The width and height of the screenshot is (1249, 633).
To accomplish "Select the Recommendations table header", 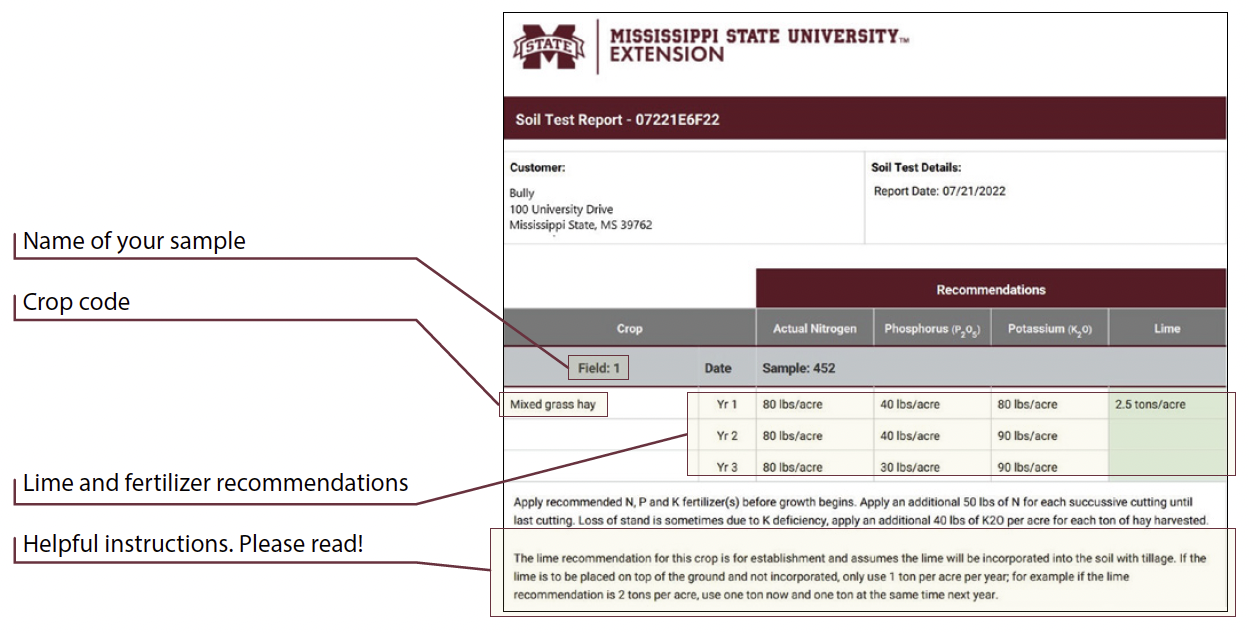I will point(990,290).
